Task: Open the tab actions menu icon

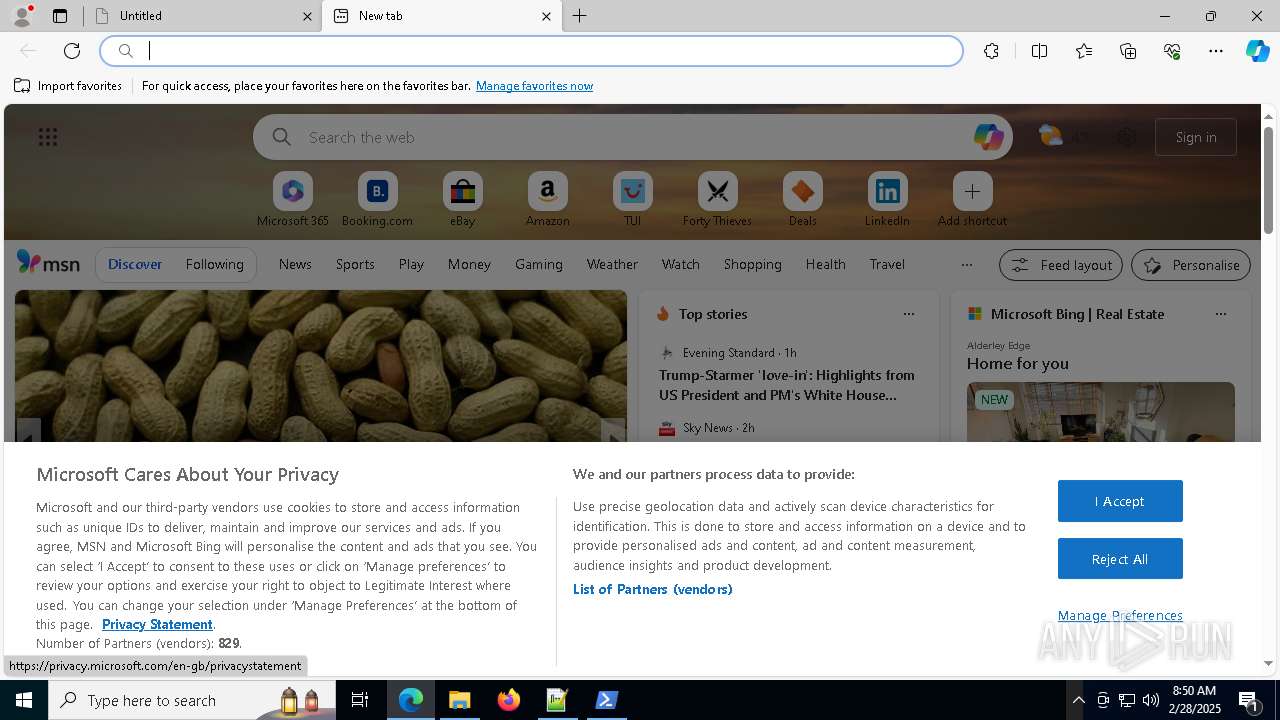Action: 60,16
